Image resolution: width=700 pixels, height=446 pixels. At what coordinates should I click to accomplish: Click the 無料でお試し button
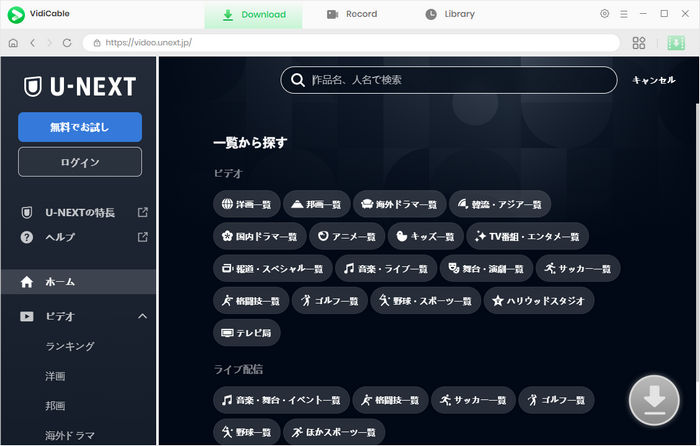[80, 127]
